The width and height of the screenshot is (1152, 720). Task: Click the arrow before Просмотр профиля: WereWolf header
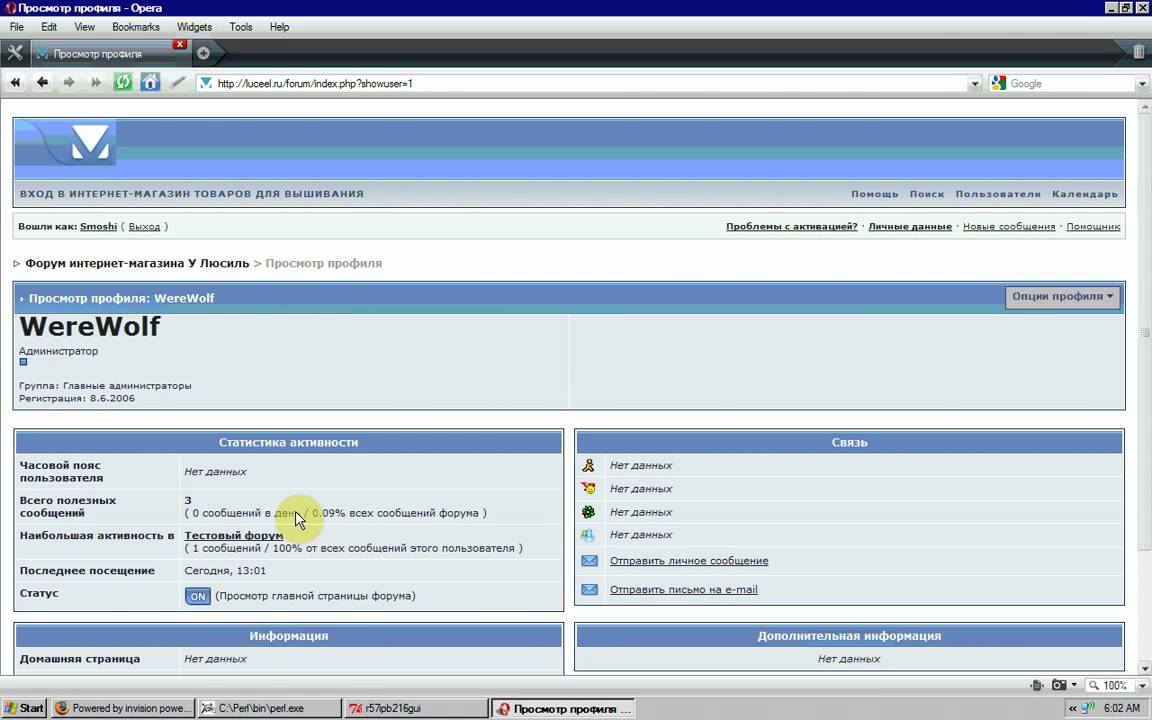click(x=22, y=299)
